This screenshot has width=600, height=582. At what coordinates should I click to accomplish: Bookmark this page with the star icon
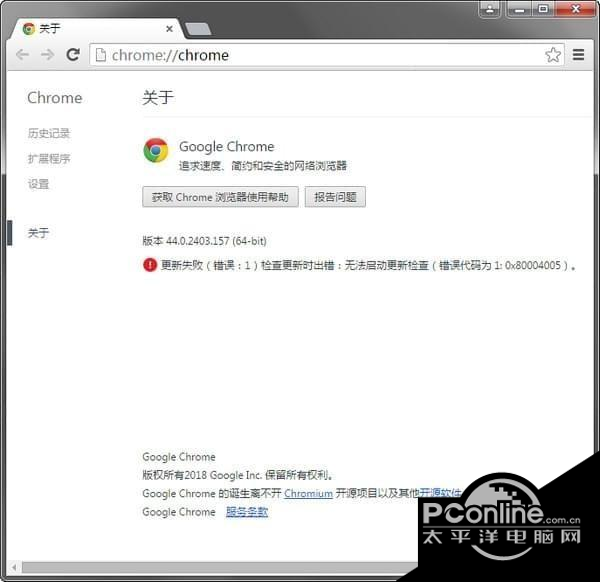coord(553,55)
